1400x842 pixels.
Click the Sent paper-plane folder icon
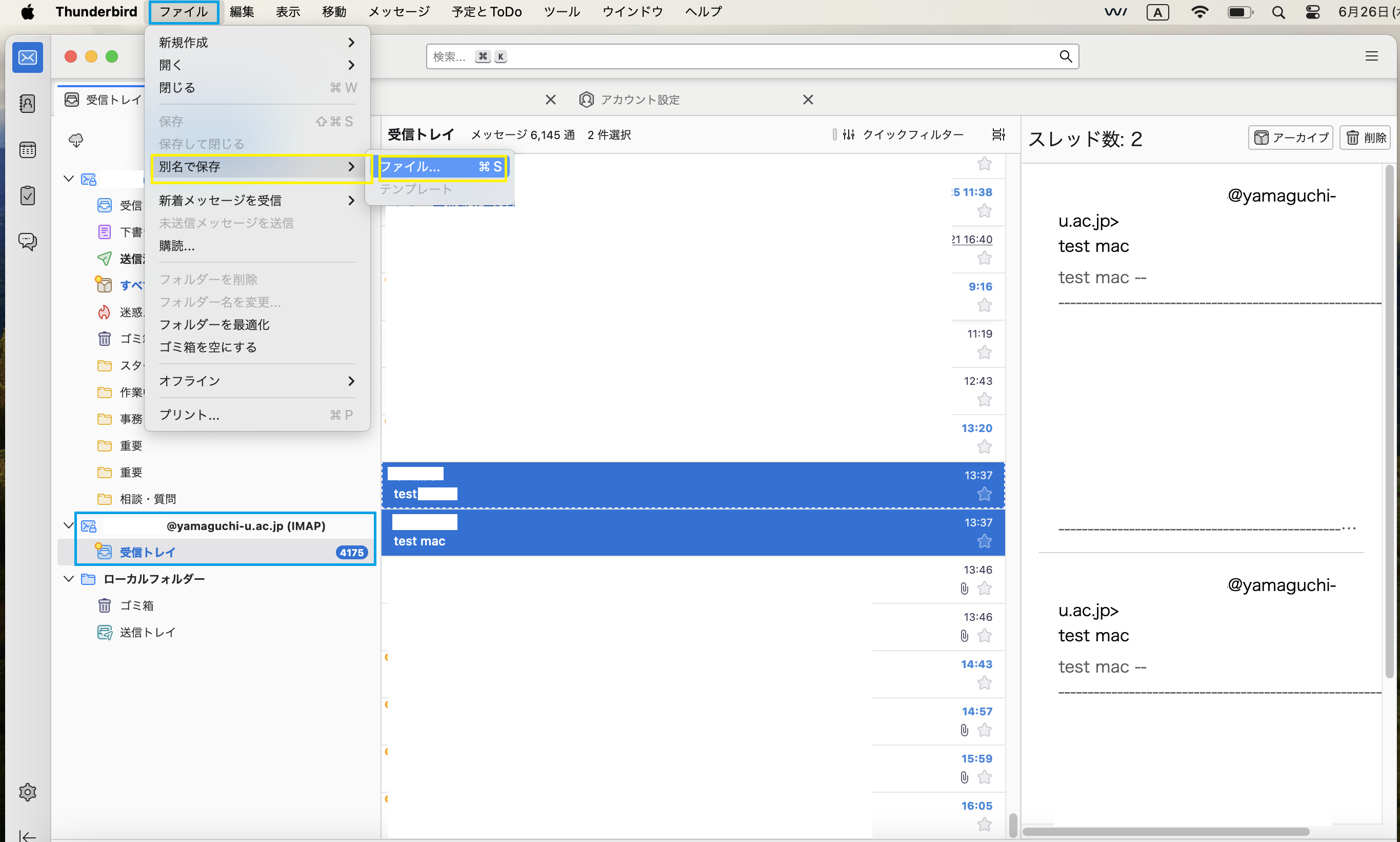point(104,259)
